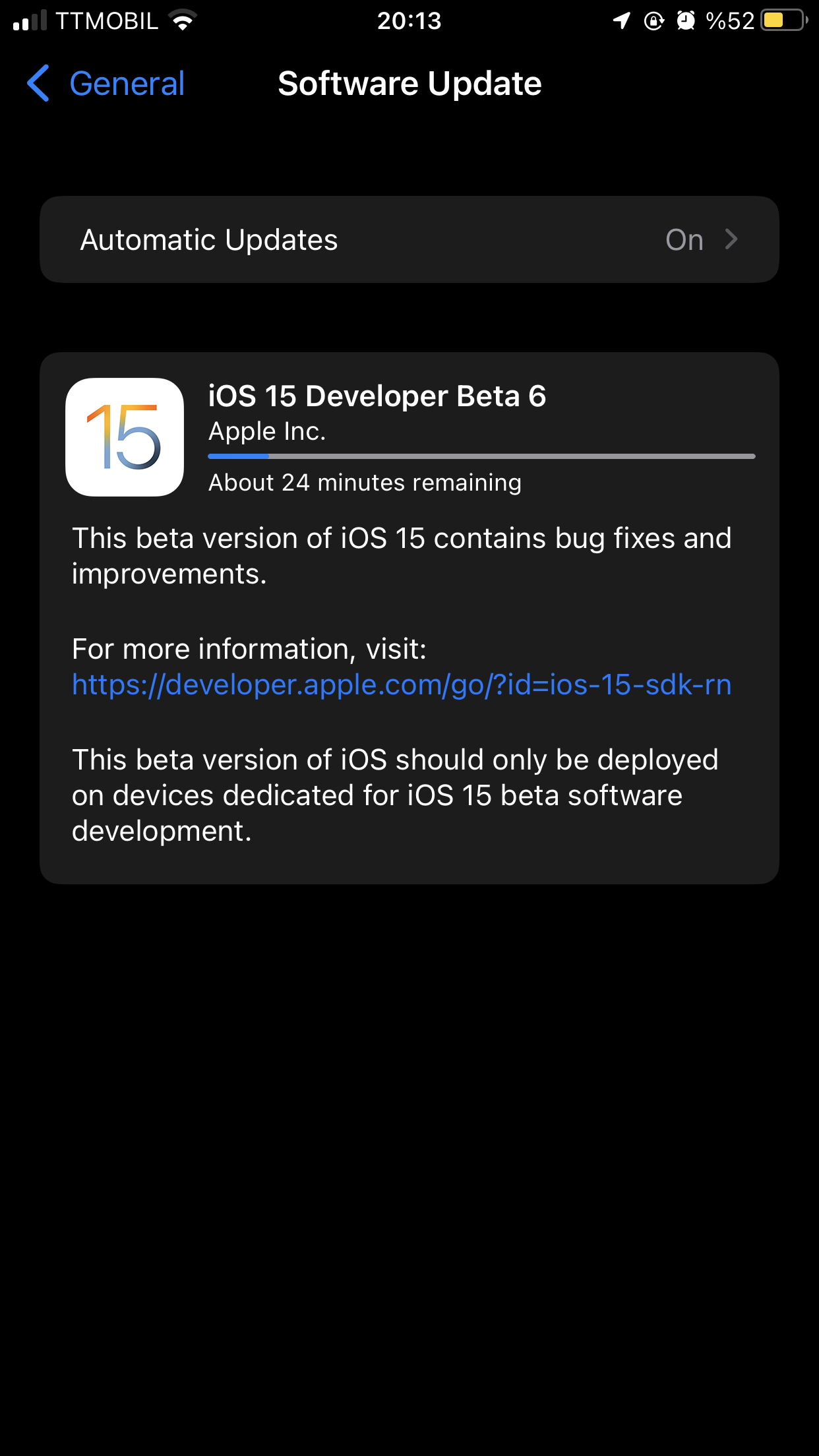Tap About 24 minutes remaining text
819x1456 pixels.
tap(365, 483)
